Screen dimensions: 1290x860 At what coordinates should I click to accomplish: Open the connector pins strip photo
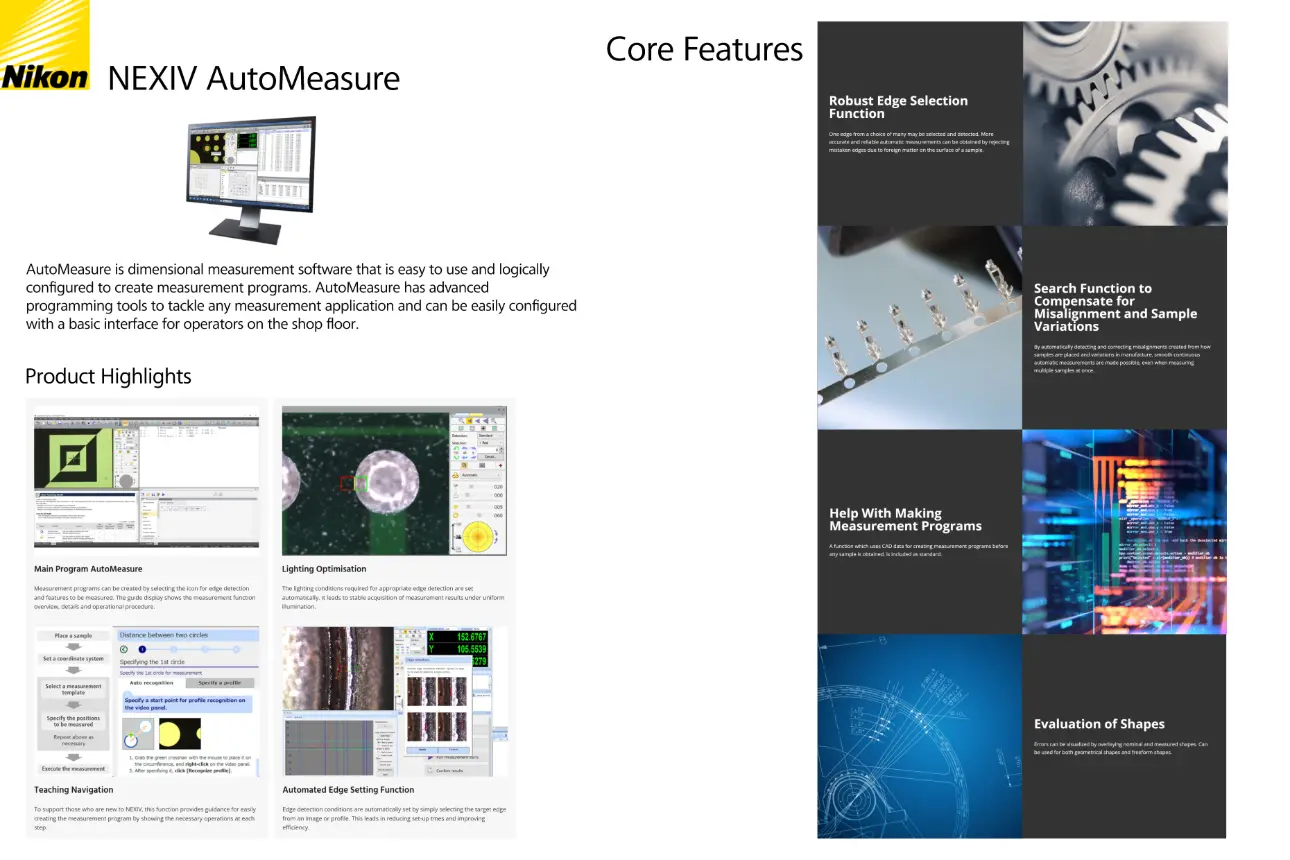(919, 327)
